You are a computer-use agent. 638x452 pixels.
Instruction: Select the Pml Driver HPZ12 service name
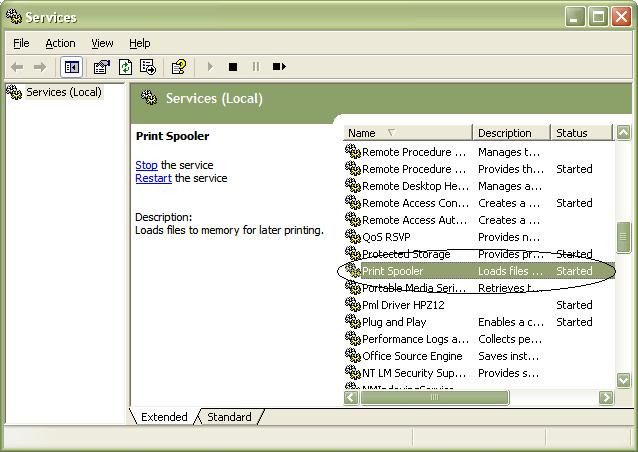(403, 305)
